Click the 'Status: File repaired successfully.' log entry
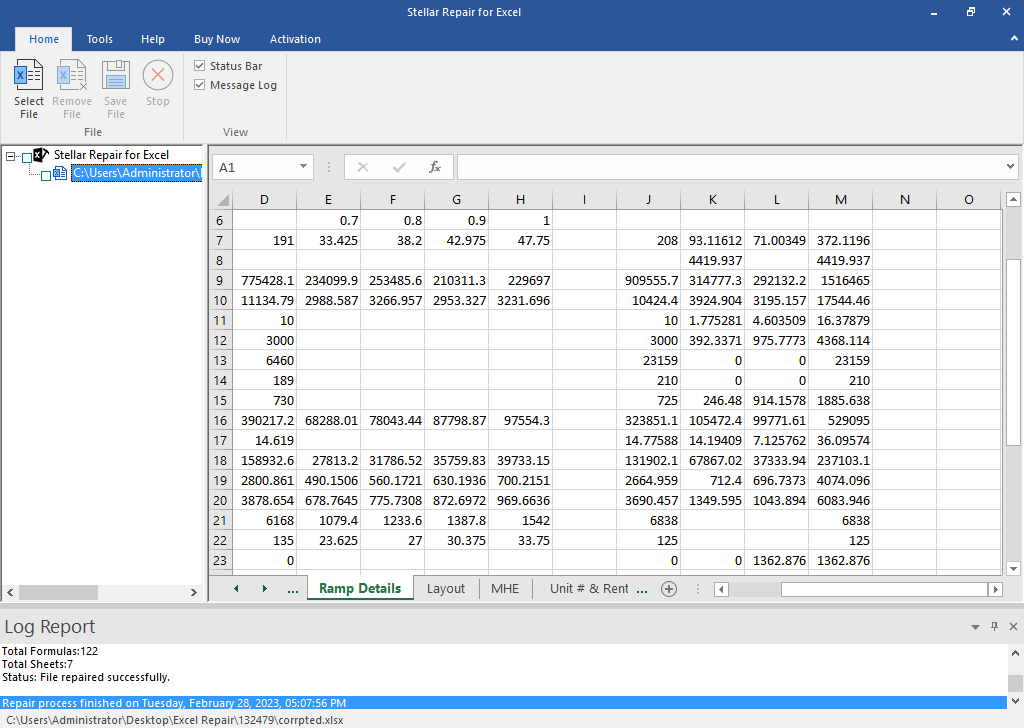The width and height of the screenshot is (1024, 728). 86,677
